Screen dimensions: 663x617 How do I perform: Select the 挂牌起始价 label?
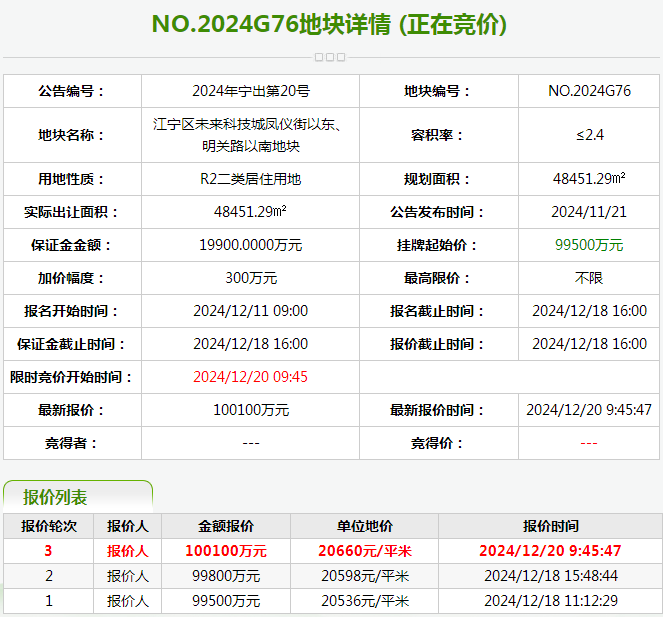(x=437, y=245)
